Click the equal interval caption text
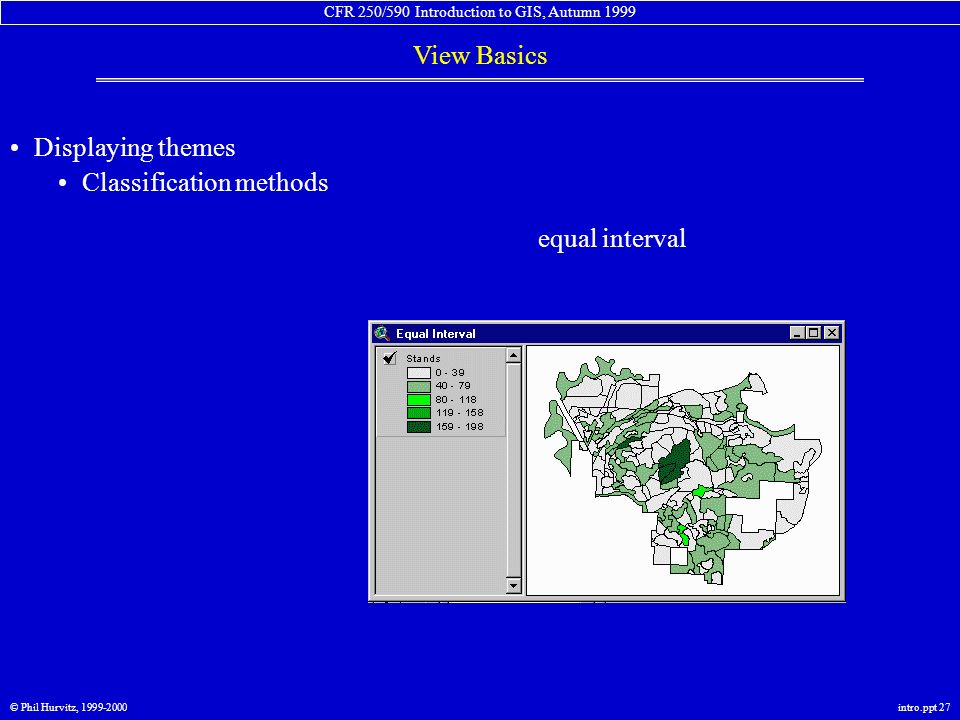This screenshot has height=720, width=960. [612, 239]
